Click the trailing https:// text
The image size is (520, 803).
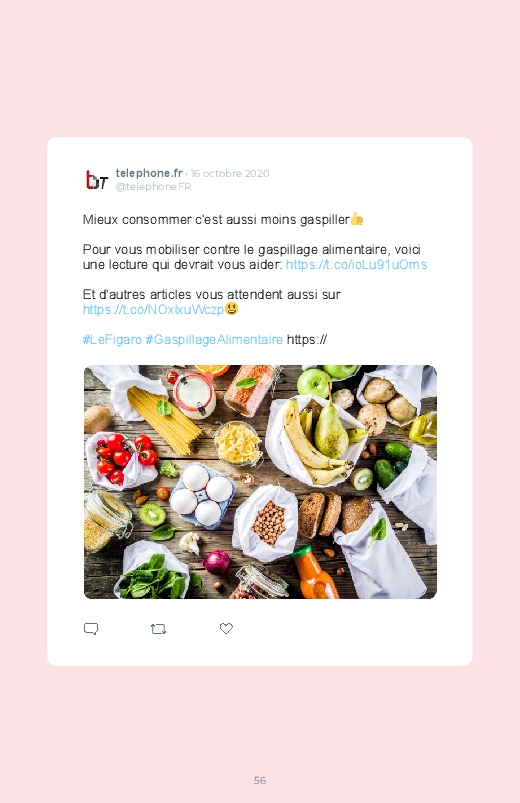point(307,340)
